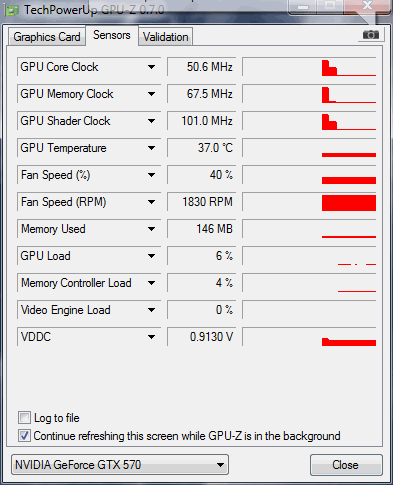Open the NVIDIA GeForce GTX 570 device selector
The height and width of the screenshot is (485, 393).
click(120, 465)
